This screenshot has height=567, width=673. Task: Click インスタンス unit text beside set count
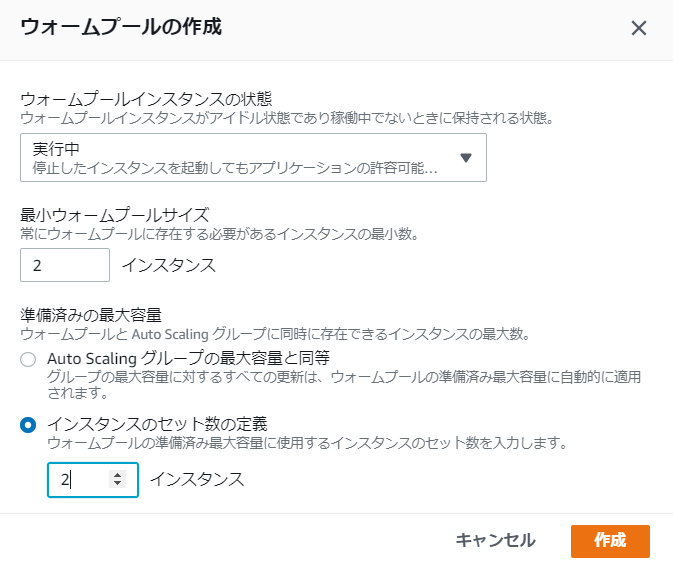coord(197,479)
